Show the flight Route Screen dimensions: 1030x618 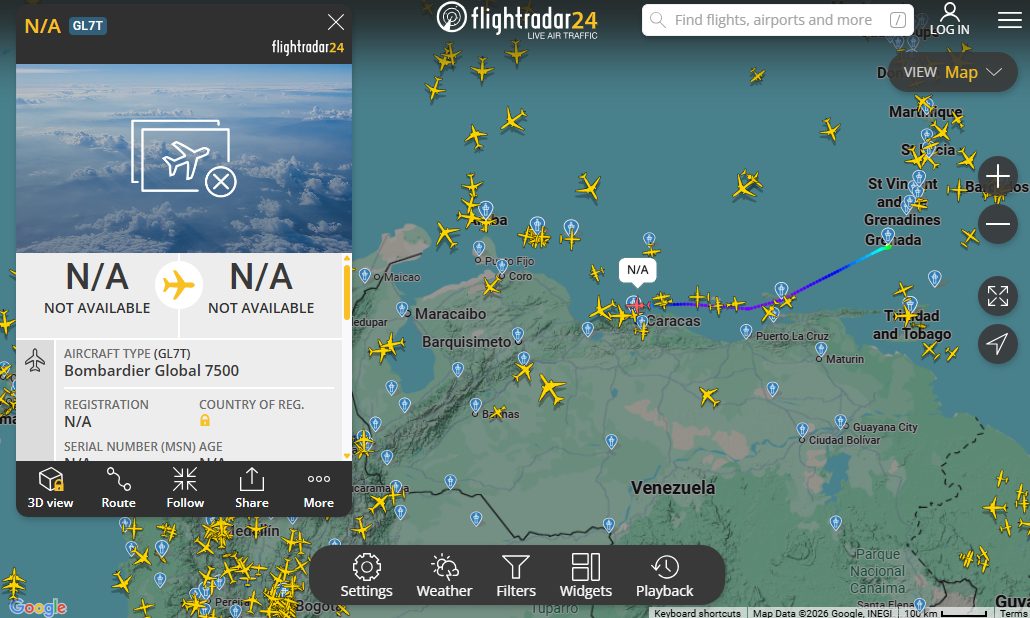tap(118, 488)
